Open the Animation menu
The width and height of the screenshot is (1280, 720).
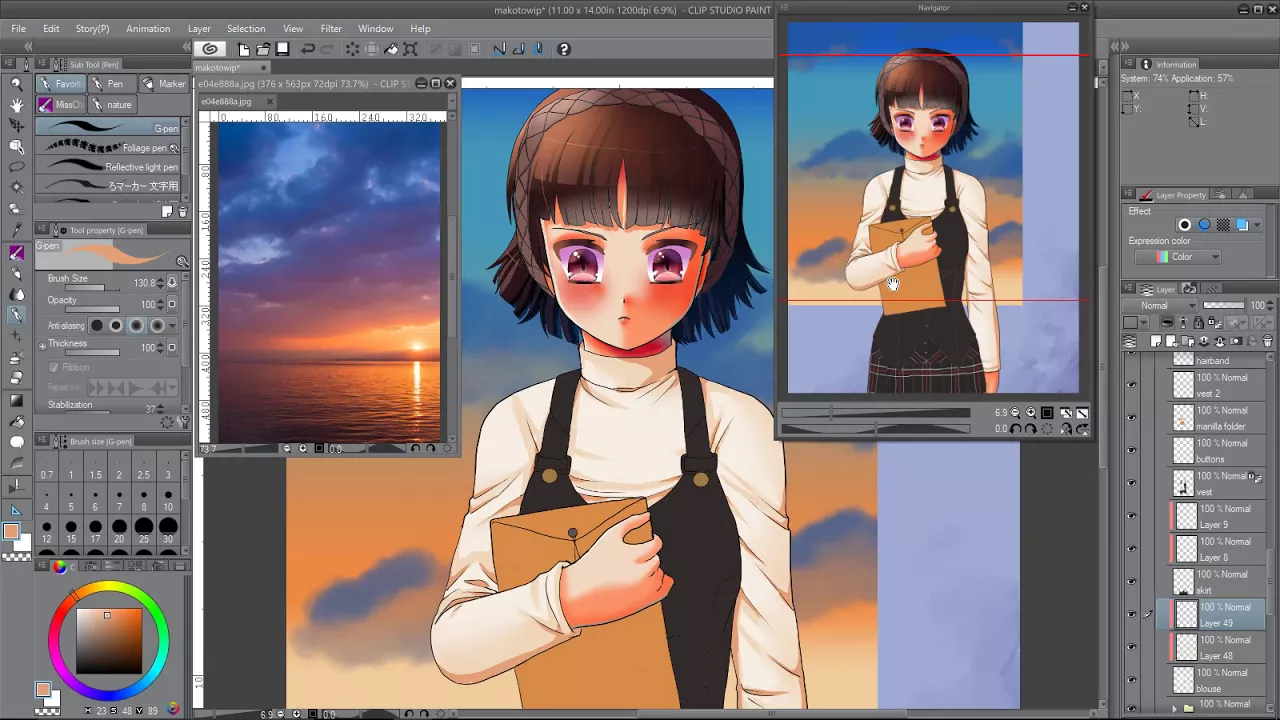coord(148,28)
